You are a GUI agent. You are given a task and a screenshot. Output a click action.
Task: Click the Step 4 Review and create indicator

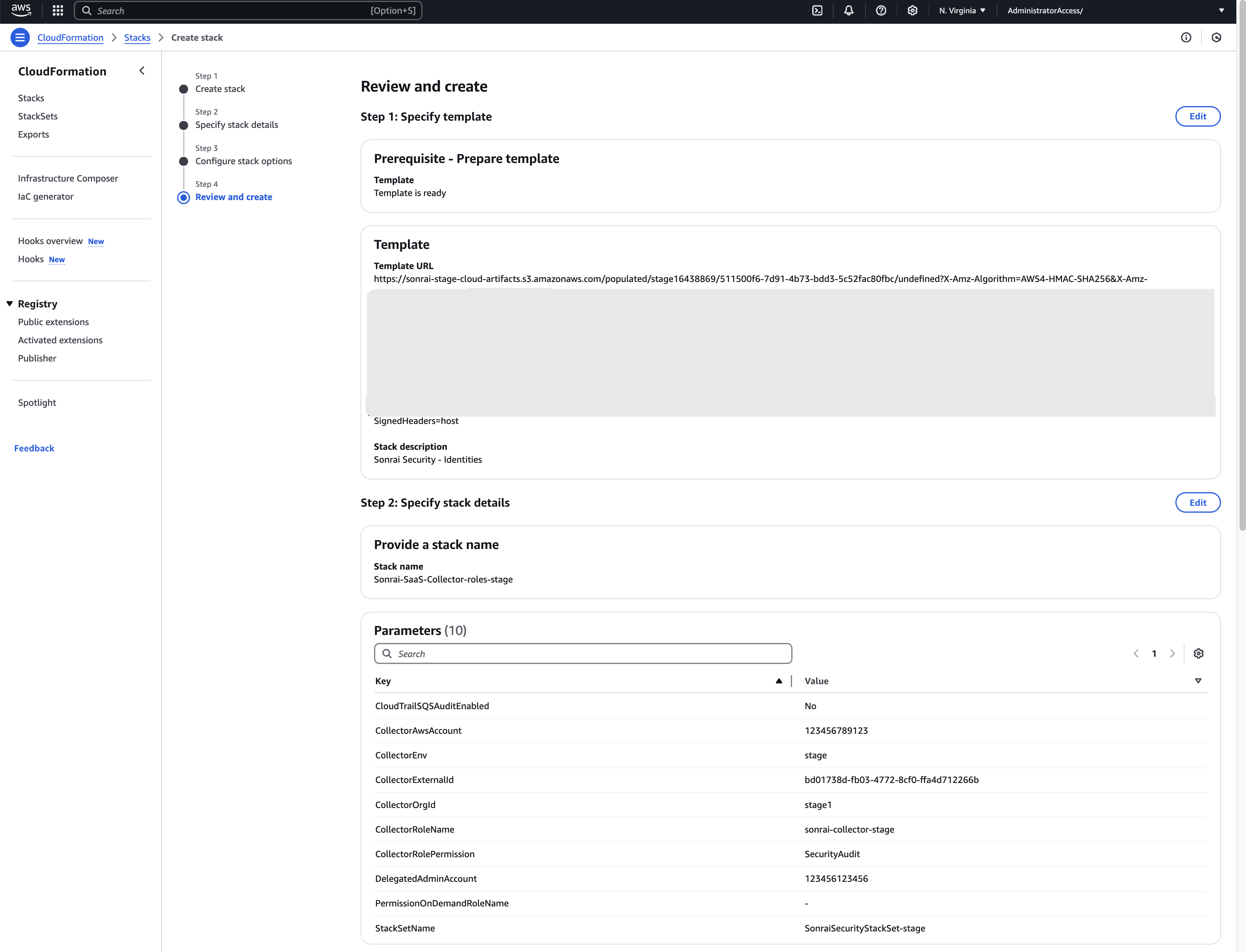(x=184, y=197)
